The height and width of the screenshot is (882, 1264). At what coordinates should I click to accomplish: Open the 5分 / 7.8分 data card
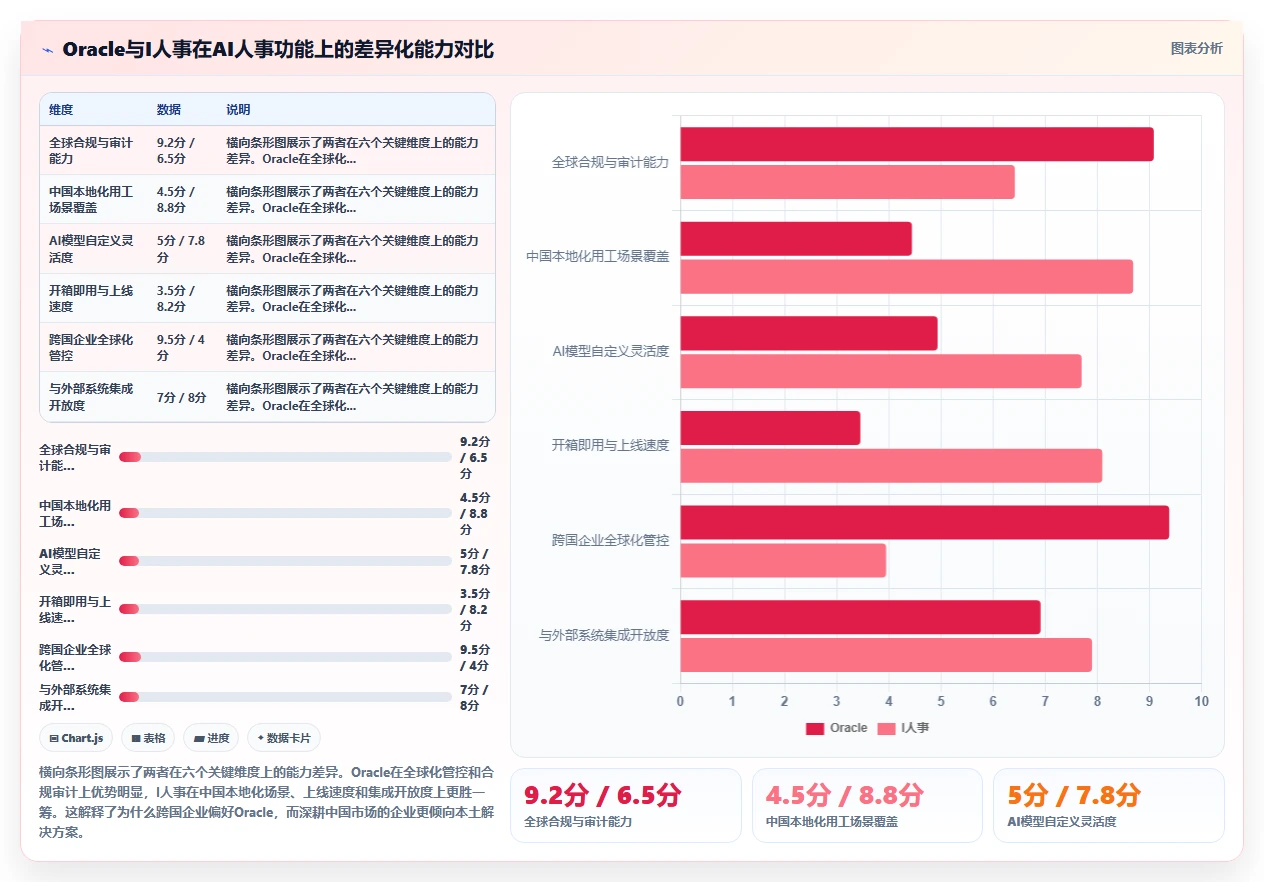[1108, 805]
